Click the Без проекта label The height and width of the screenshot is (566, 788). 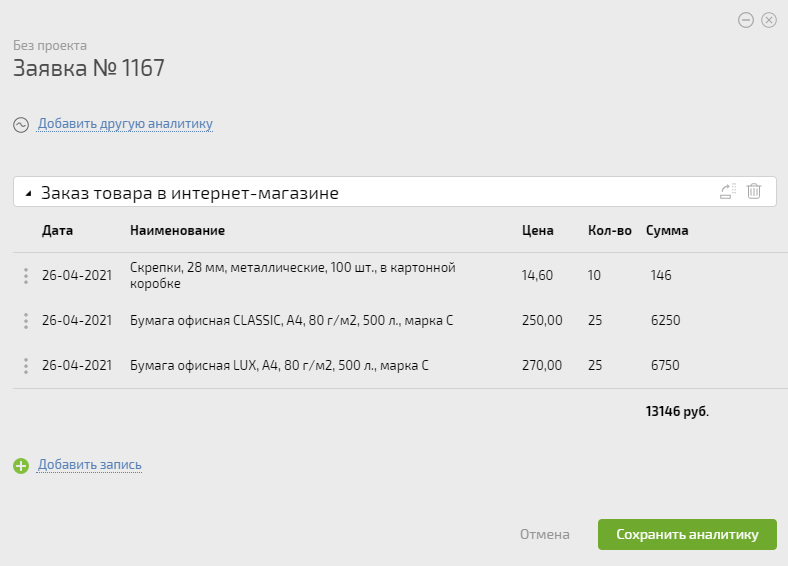click(50, 45)
